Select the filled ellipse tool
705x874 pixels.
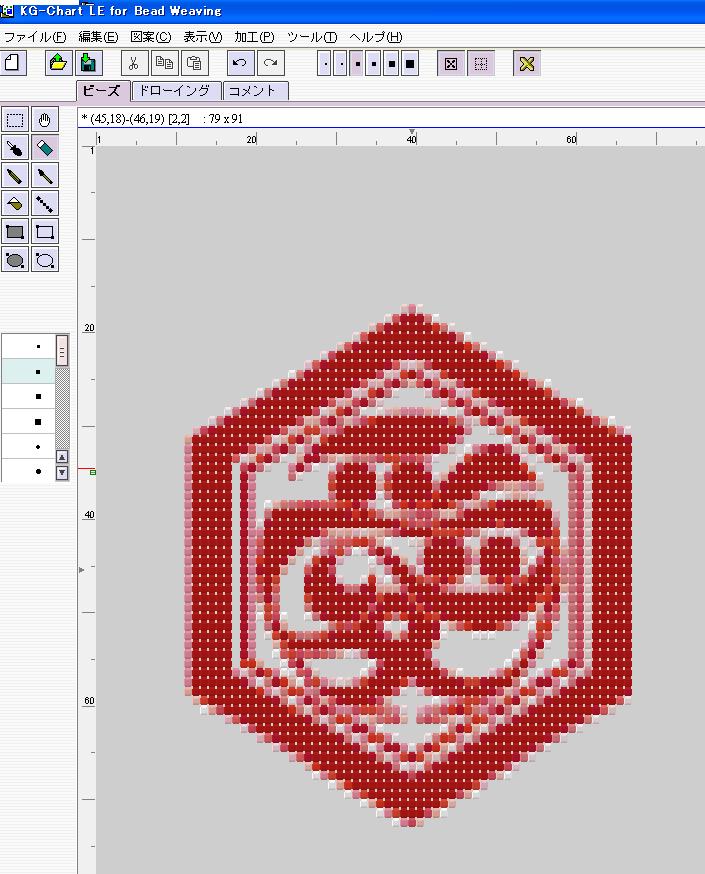click(x=15, y=260)
